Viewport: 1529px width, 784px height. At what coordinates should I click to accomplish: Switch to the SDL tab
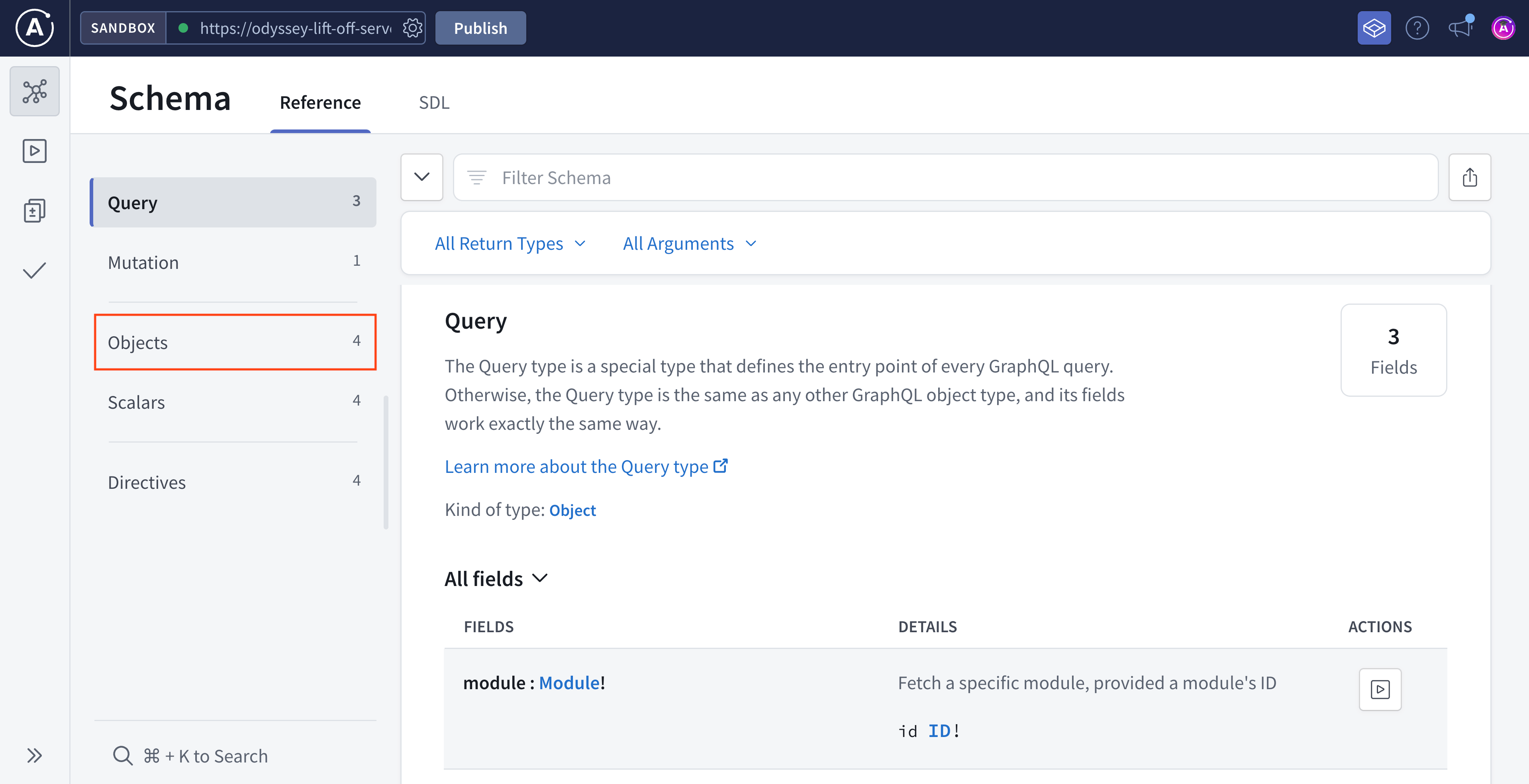[434, 102]
